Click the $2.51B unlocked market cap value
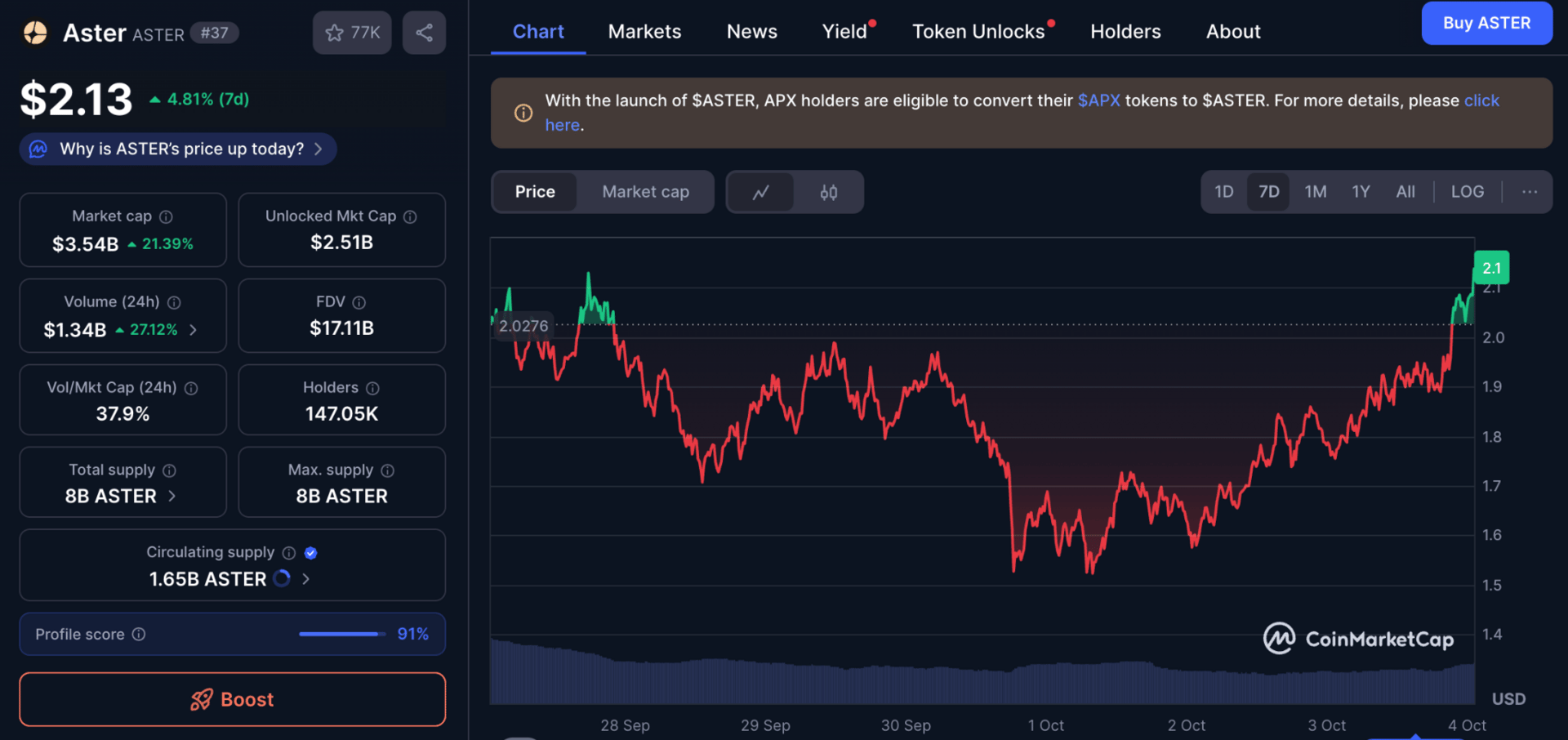Image resolution: width=1568 pixels, height=740 pixels. coord(341,243)
